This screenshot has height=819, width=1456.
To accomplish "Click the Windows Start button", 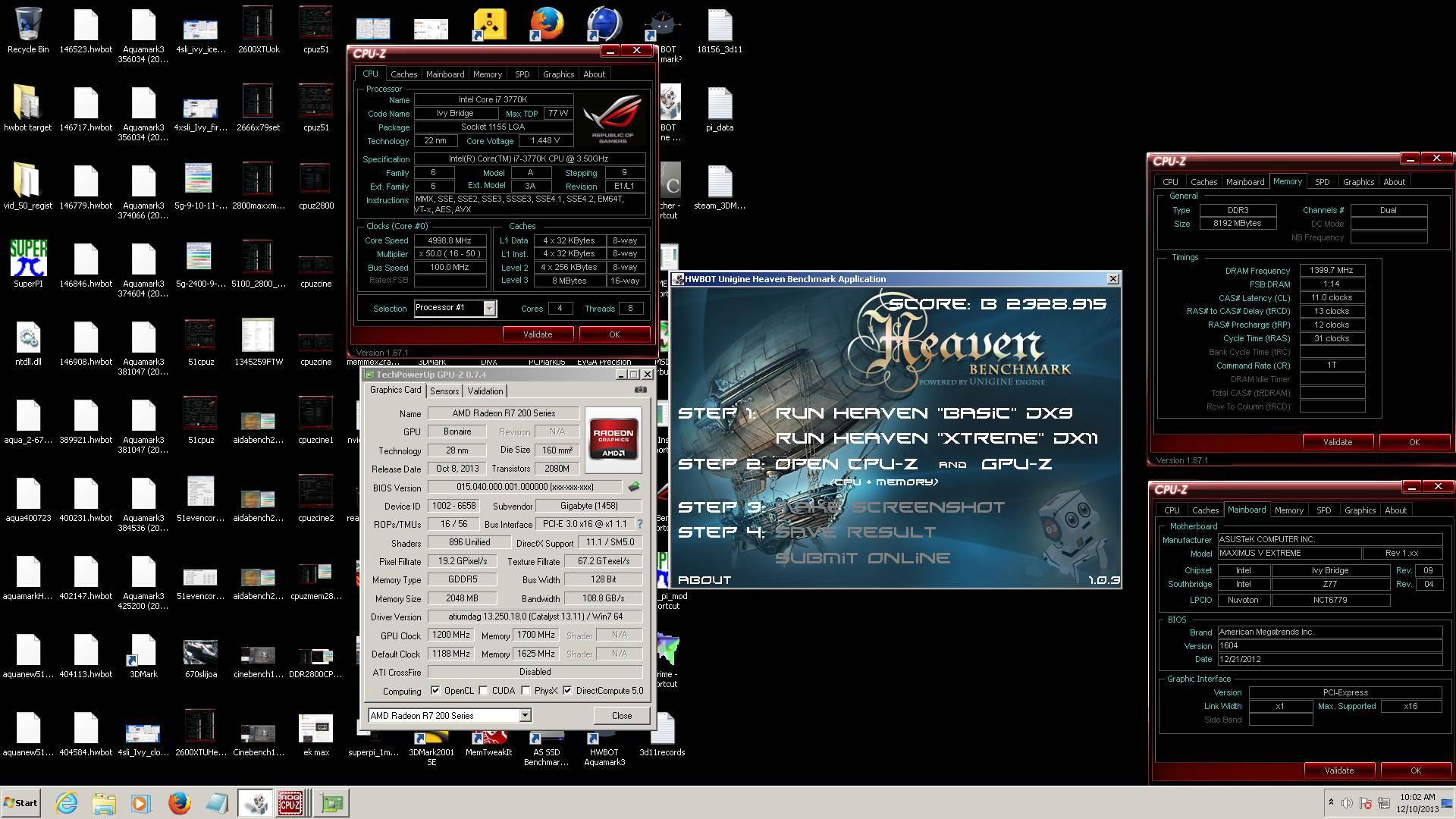I will 21,802.
